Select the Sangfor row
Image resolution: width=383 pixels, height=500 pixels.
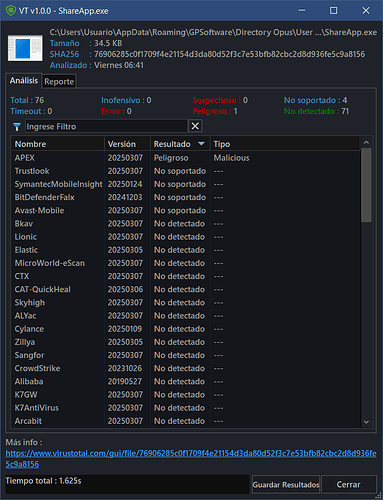tap(186, 355)
